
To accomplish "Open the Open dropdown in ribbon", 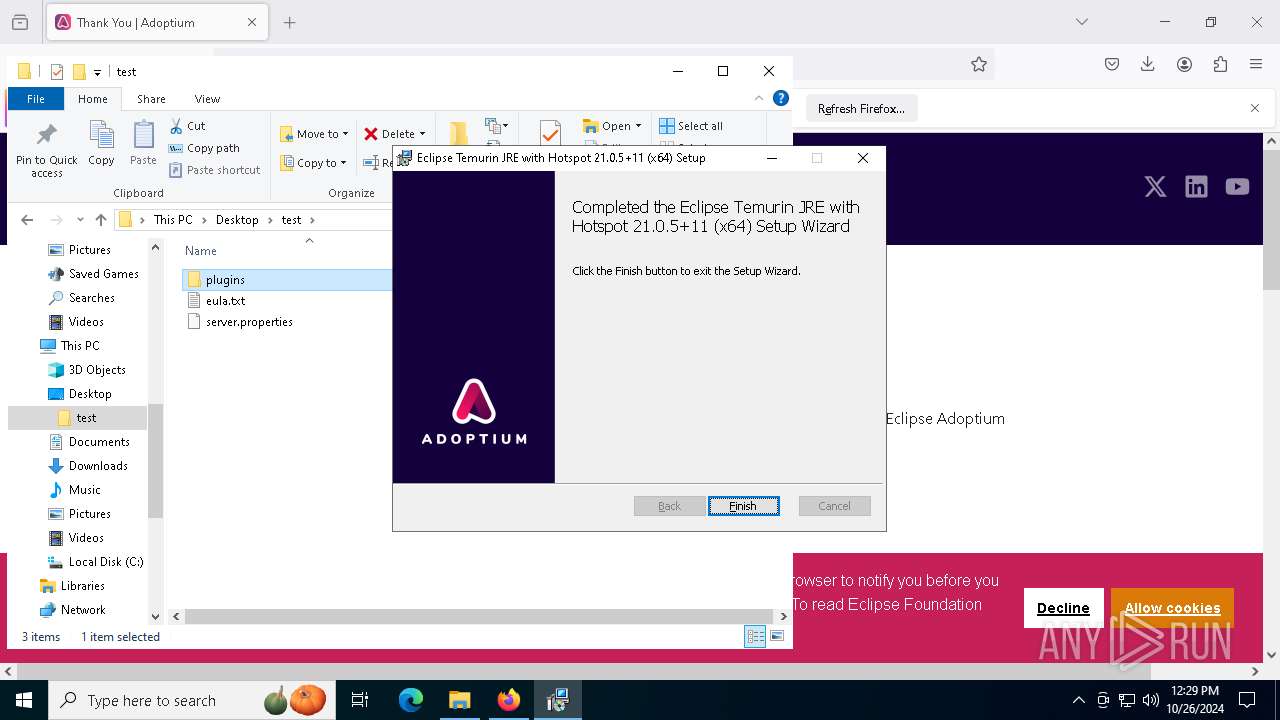I will tap(638, 126).
